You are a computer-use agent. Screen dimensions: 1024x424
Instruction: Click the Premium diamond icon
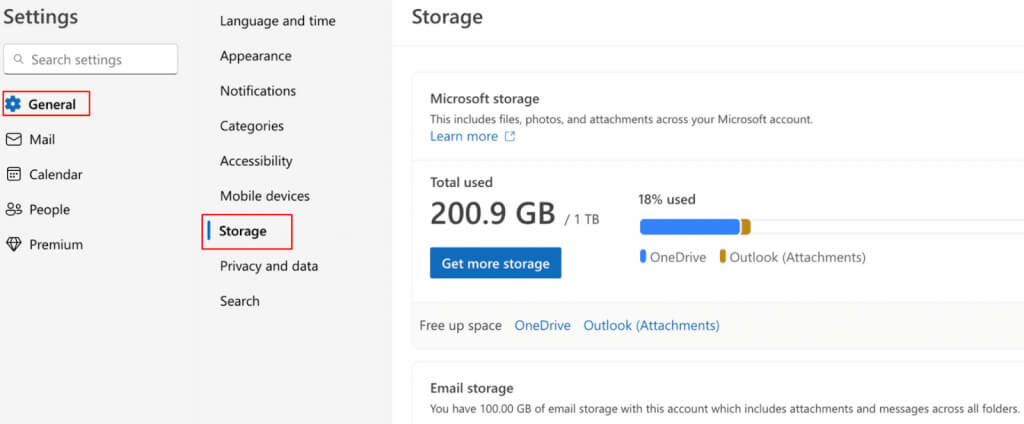13,244
